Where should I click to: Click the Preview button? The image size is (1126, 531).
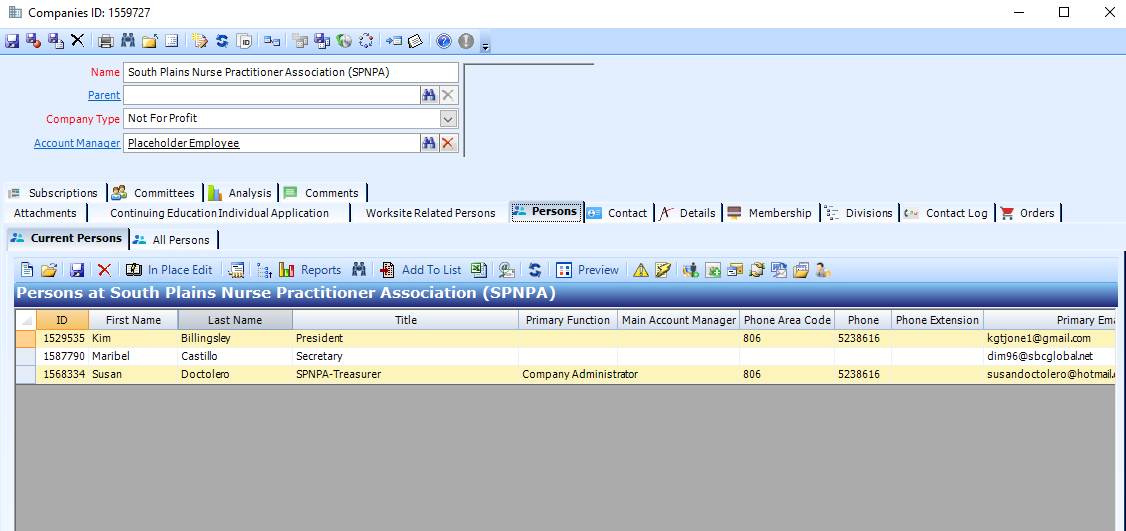[x=588, y=270]
